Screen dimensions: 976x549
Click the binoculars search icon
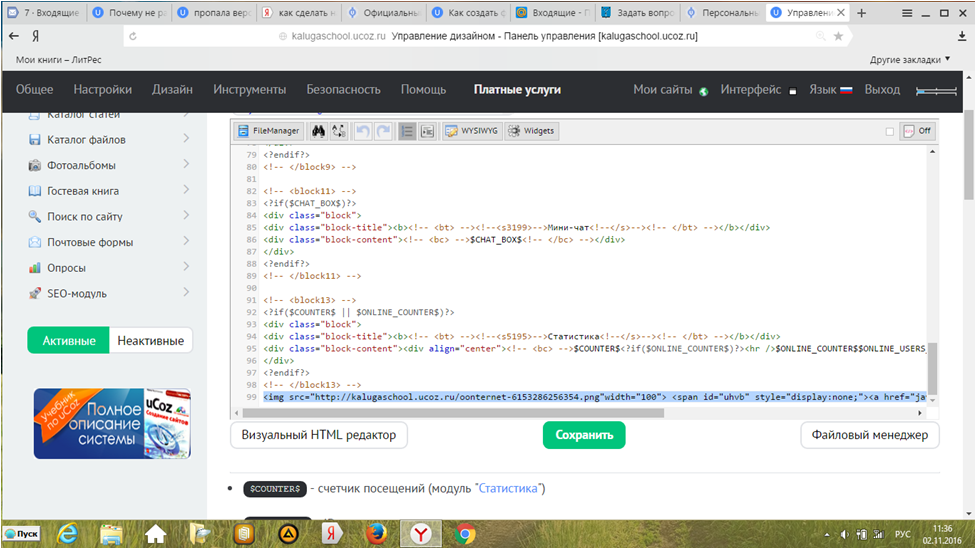[x=319, y=131]
